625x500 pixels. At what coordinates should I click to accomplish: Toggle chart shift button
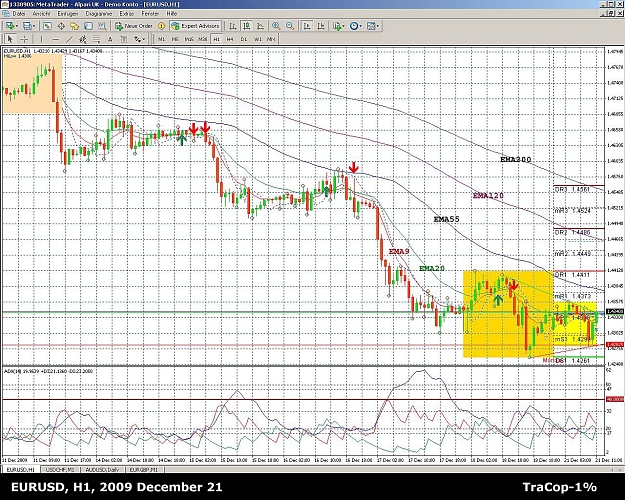pyautogui.click(x=320, y=26)
